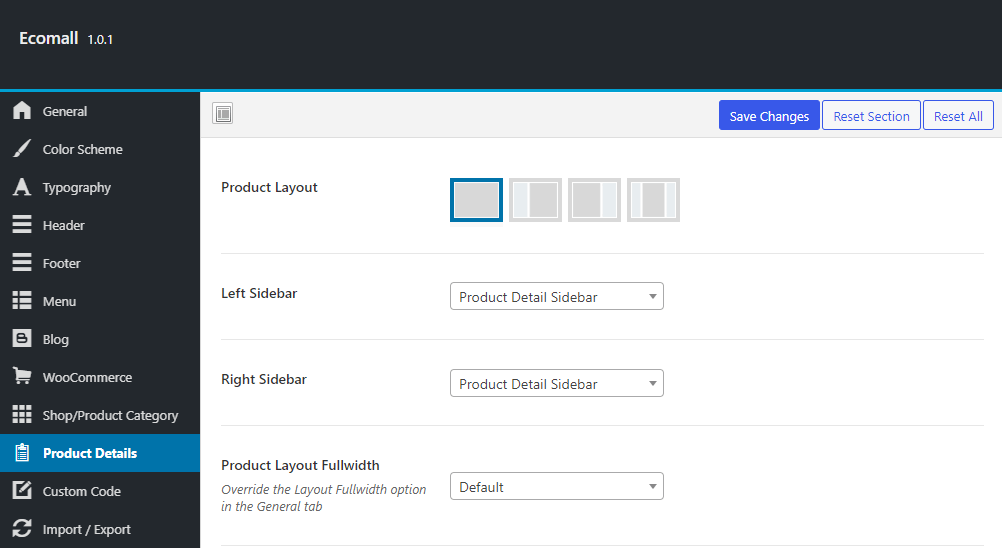
Task: Click the Ecomall theme title
Action: [x=49, y=38]
